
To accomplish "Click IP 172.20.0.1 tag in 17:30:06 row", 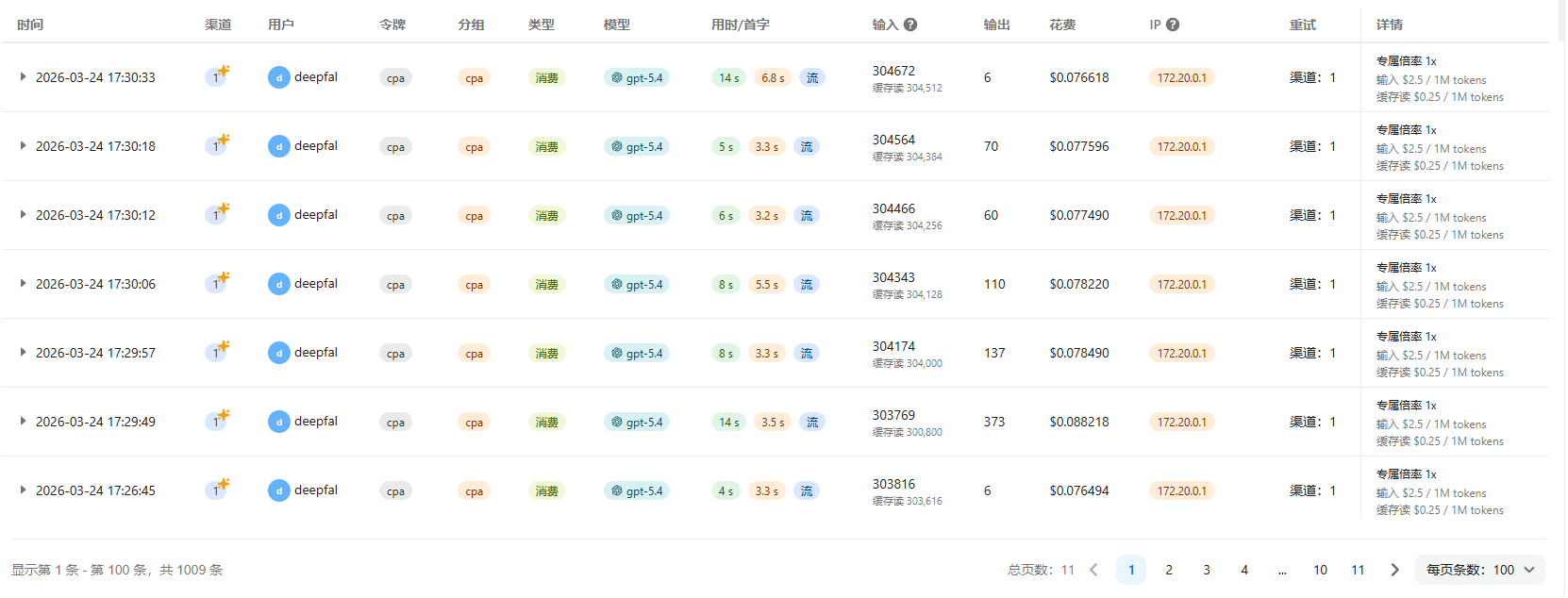I will click(1181, 285).
